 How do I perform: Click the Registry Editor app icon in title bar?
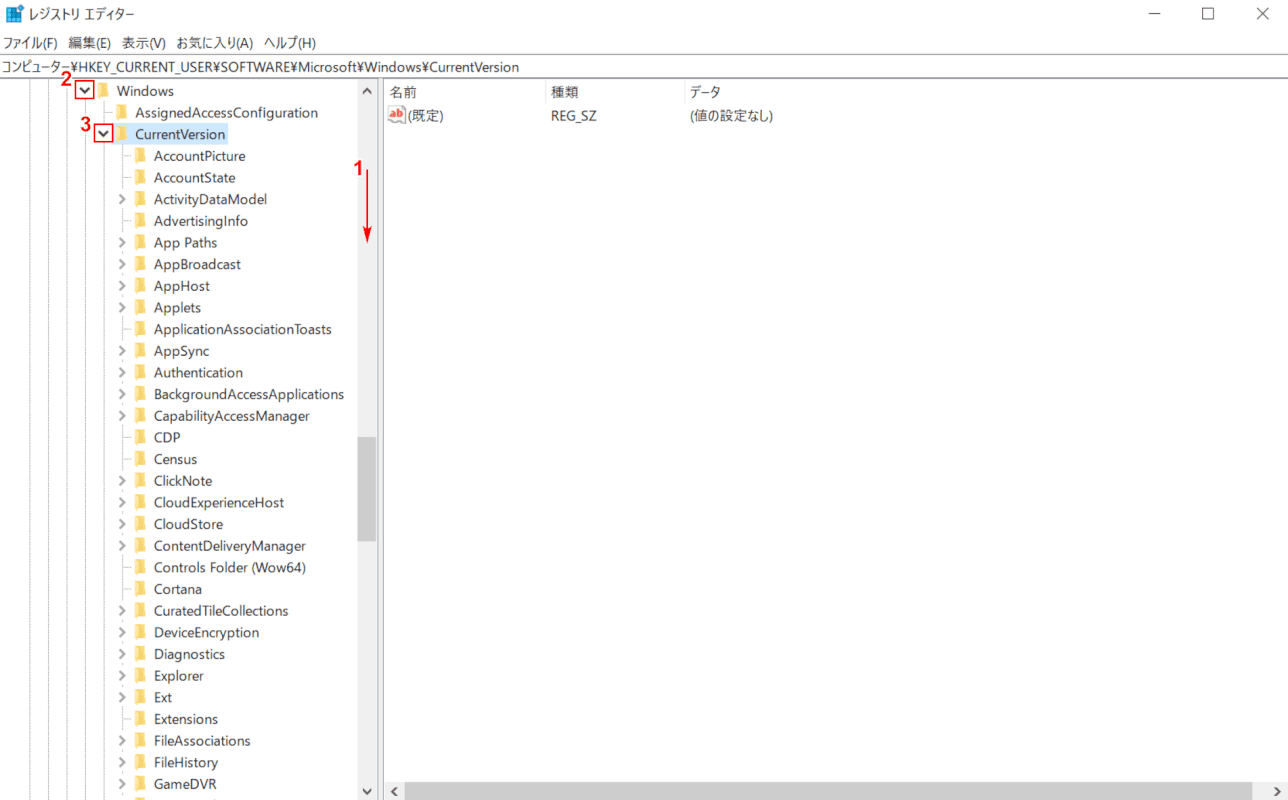pos(15,14)
